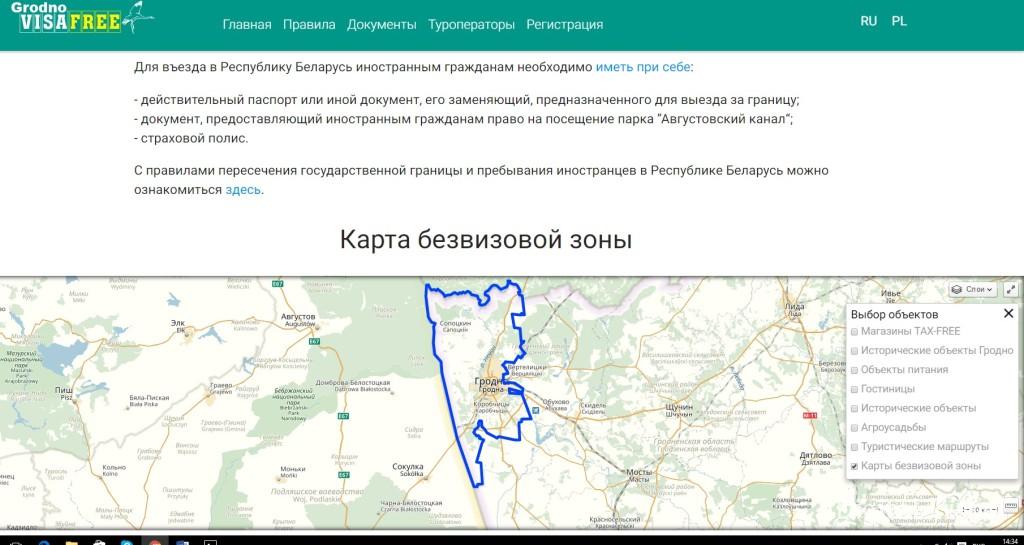The height and width of the screenshot is (545, 1024).
Task: Click the Карта безвизовой зоны heading
Action: click(485, 240)
